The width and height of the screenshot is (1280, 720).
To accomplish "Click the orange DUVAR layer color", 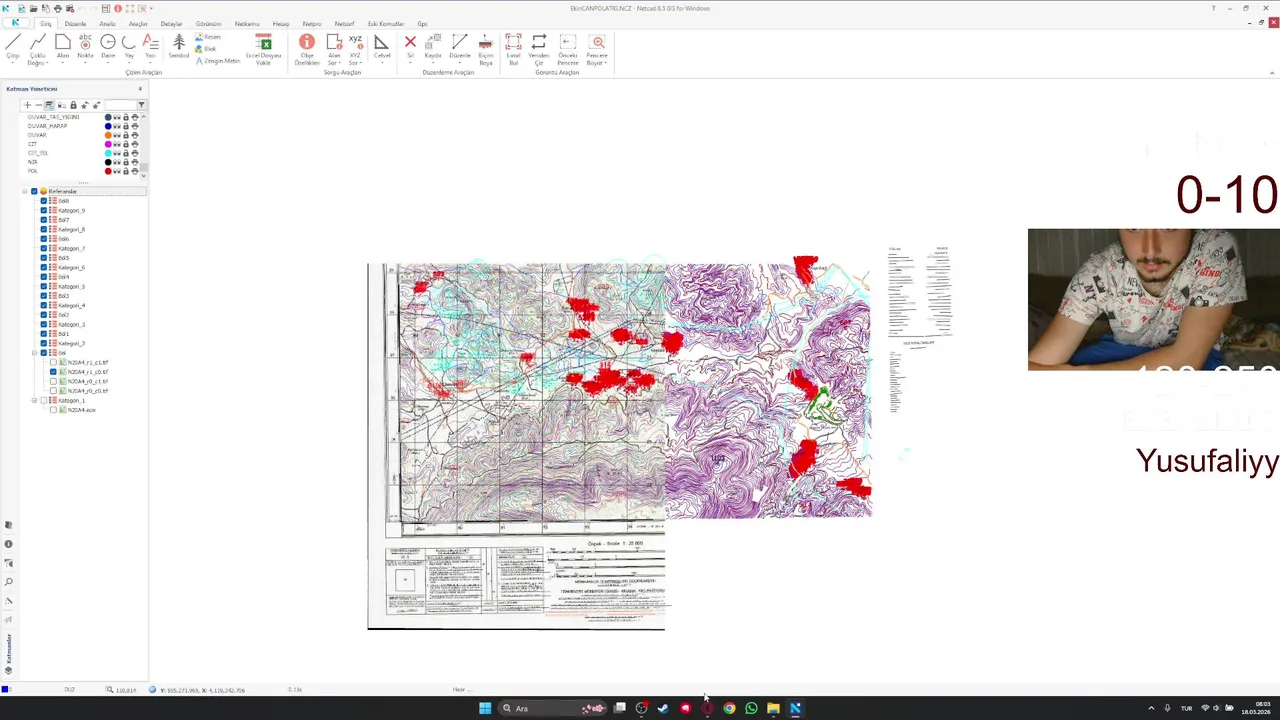I will pyautogui.click(x=108, y=135).
